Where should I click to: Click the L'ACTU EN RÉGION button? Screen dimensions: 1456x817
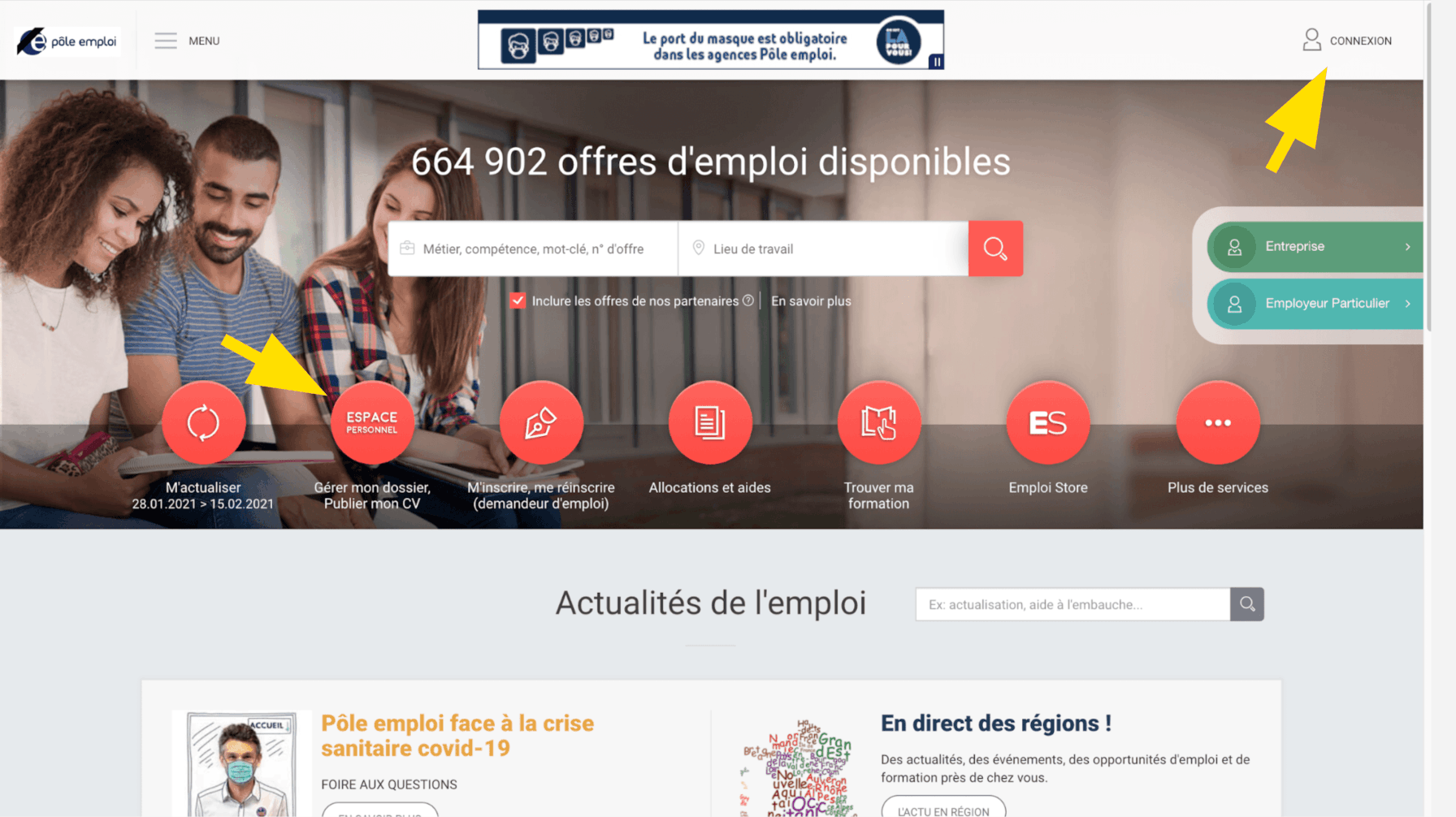click(943, 808)
